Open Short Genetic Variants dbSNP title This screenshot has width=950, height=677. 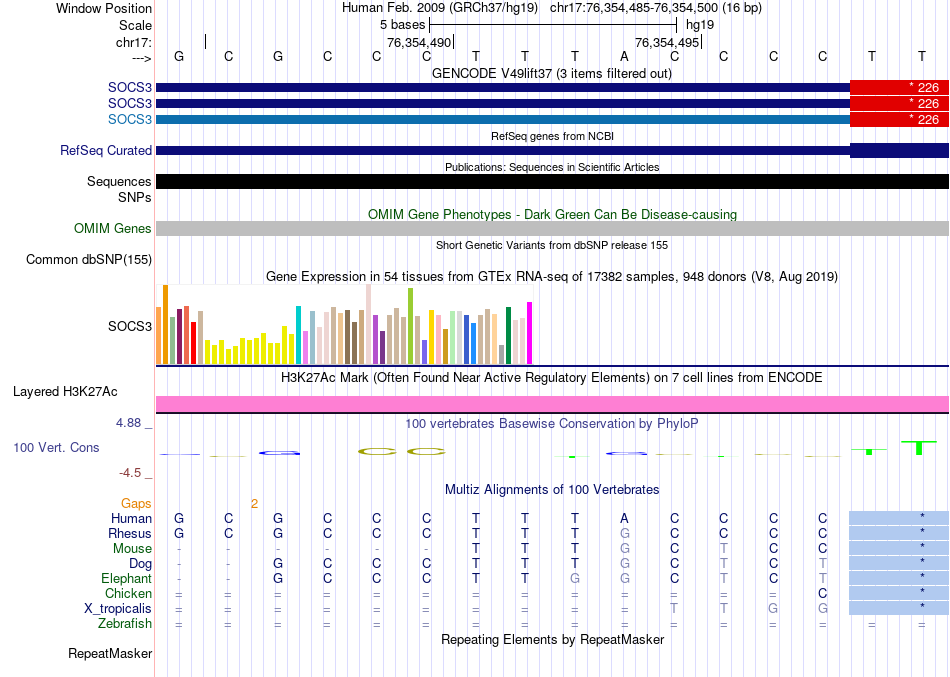coord(552,245)
